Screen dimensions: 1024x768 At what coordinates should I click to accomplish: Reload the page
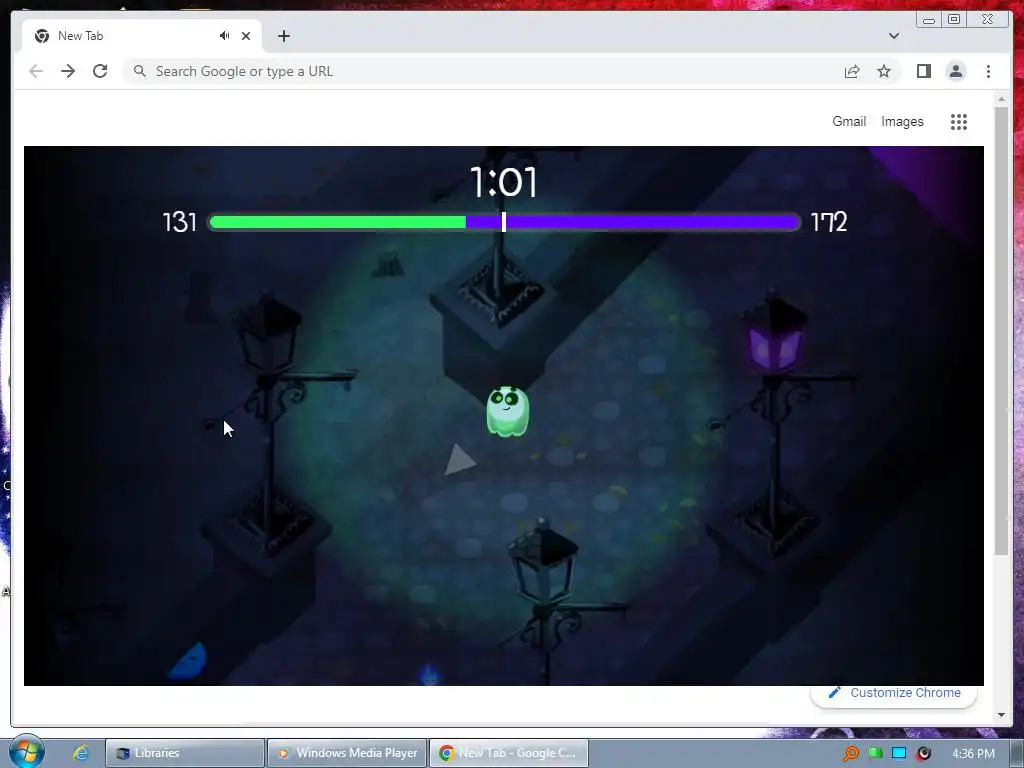(100, 71)
